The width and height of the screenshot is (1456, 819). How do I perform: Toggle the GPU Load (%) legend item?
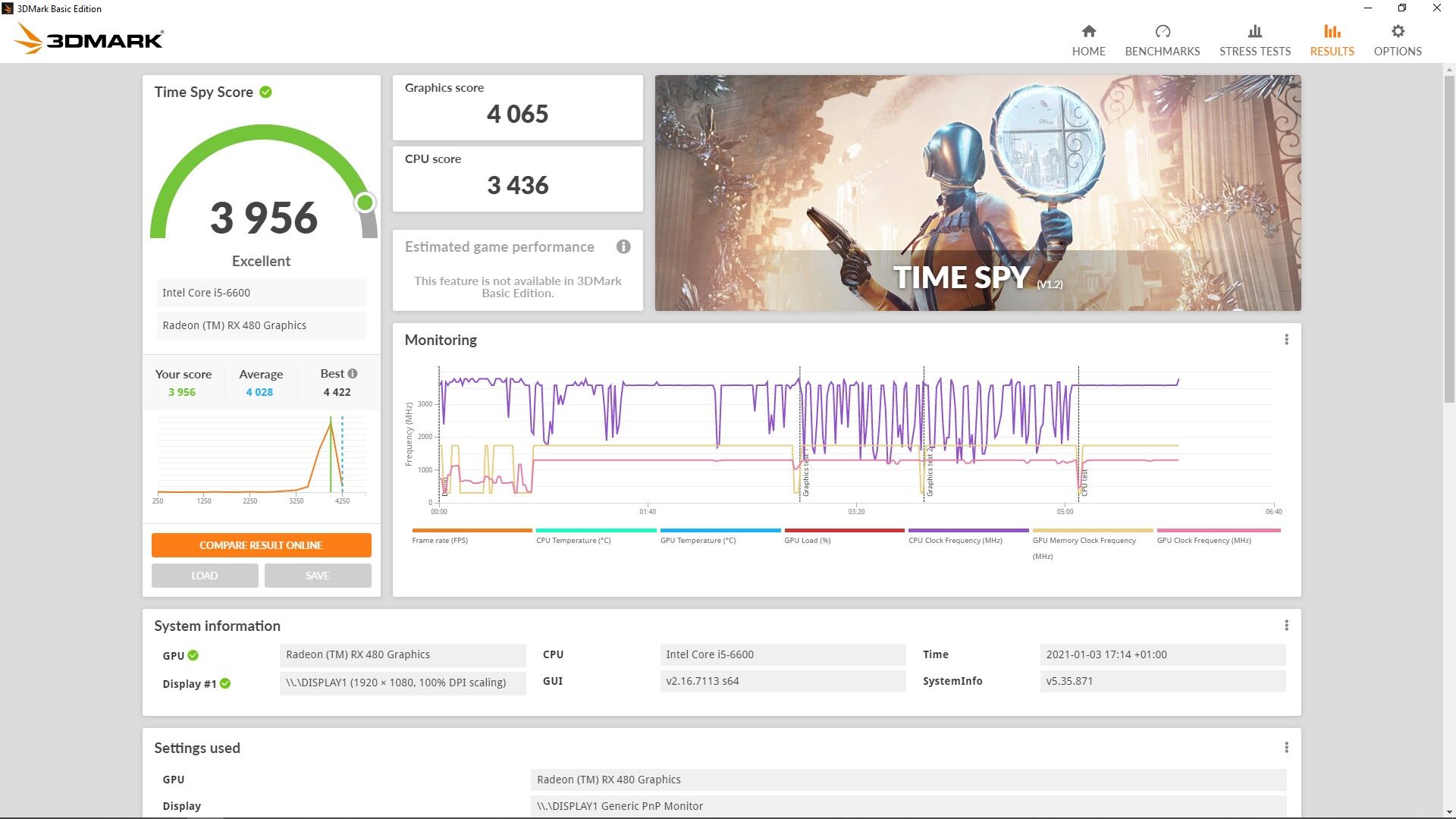coord(844,537)
